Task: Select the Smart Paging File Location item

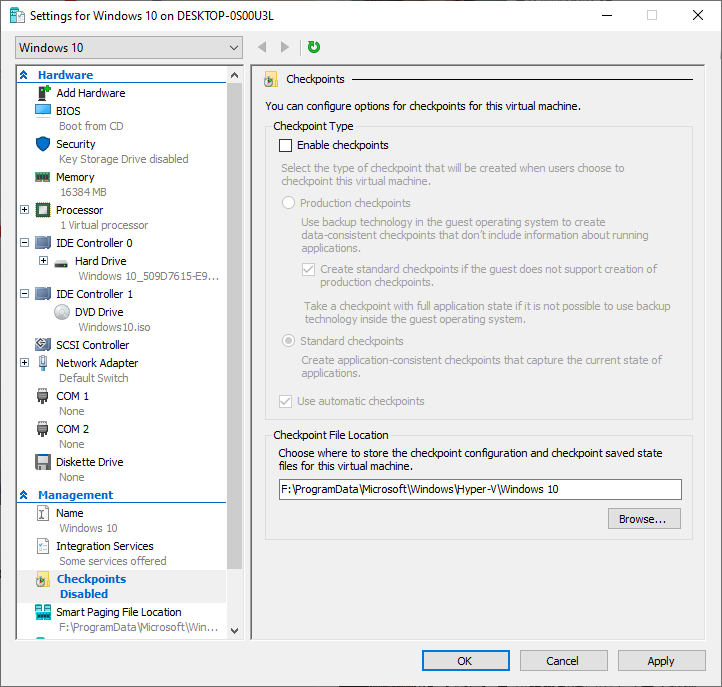Action: point(118,612)
